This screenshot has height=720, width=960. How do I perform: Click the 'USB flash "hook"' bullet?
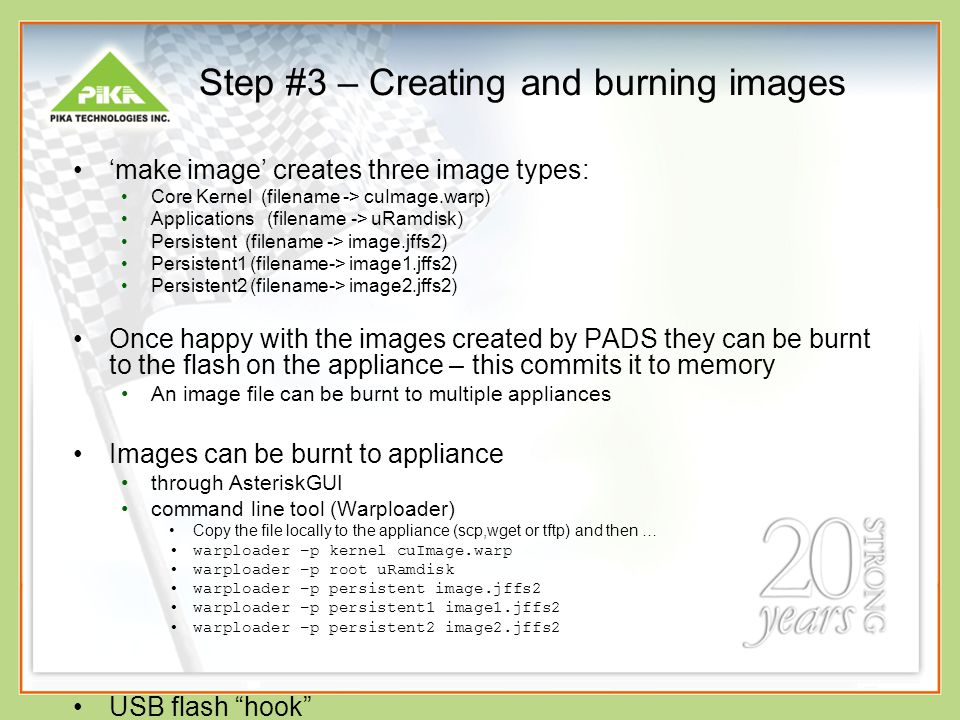pos(210,707)
